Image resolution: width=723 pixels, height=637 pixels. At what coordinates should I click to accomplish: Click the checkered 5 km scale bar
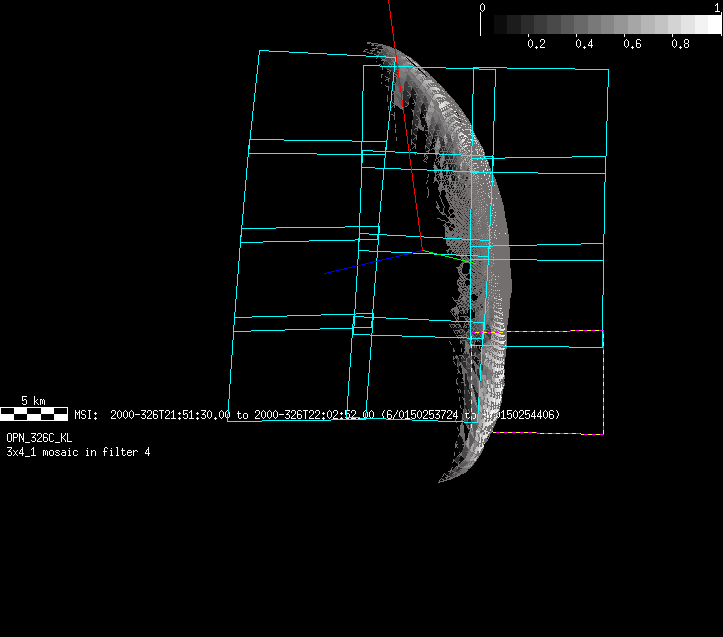(34, 413)
